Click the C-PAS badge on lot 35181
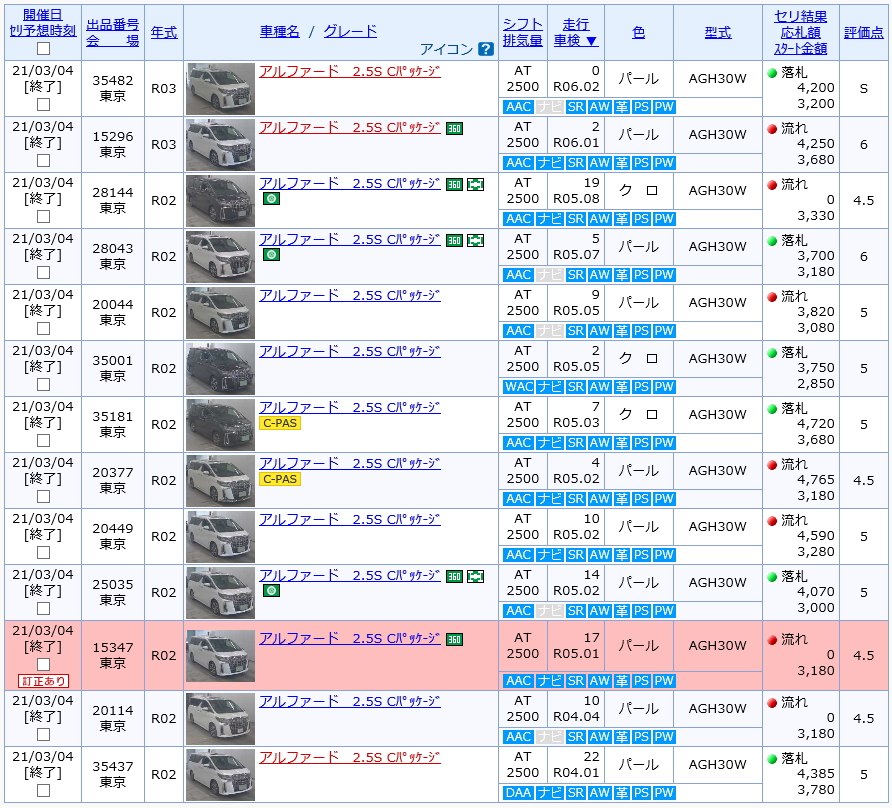892x808 pixels. pyautogui.click(x=280, y=423)
